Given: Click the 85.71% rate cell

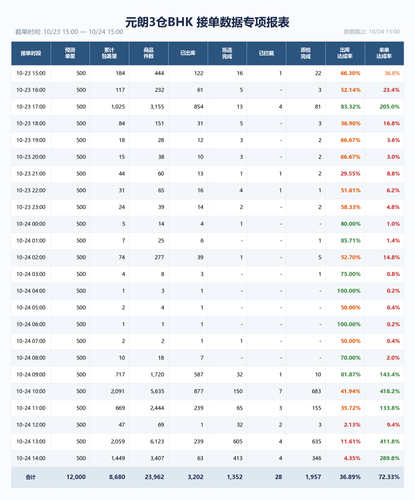Looking at the screenshot, I should tap(351, 241).
